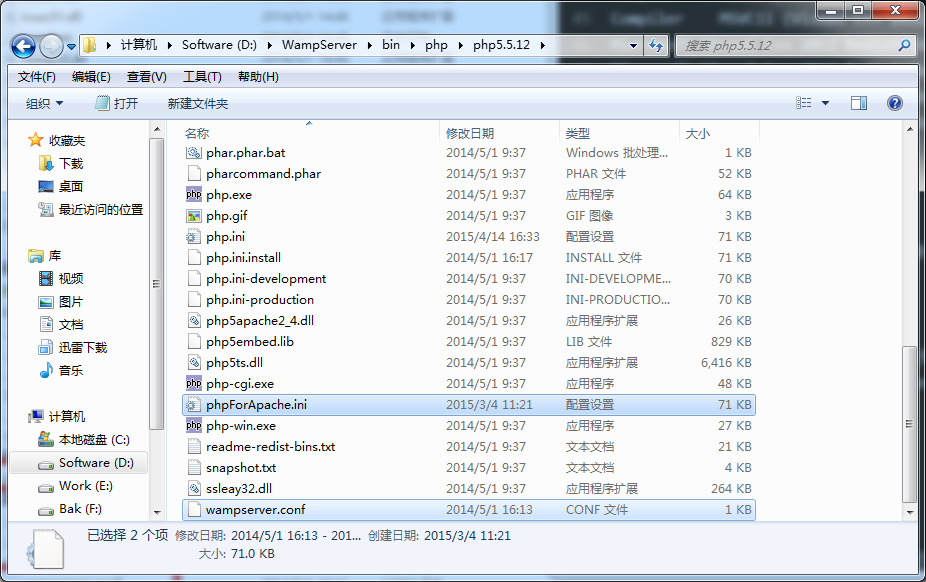
Task: Select the php.gif image file icon
Action: (194, 215)
